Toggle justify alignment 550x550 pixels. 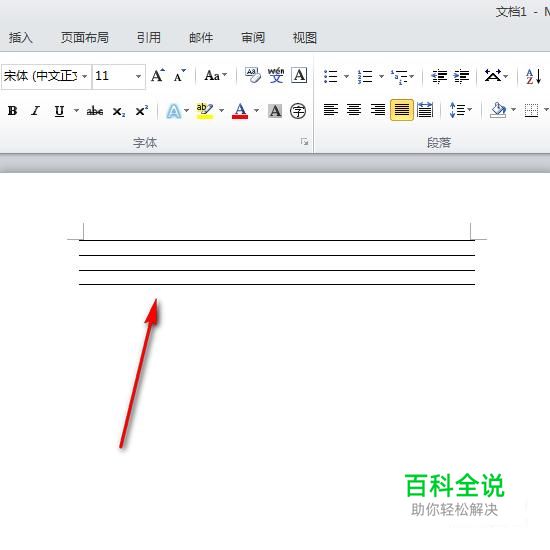tap(402, 110)
